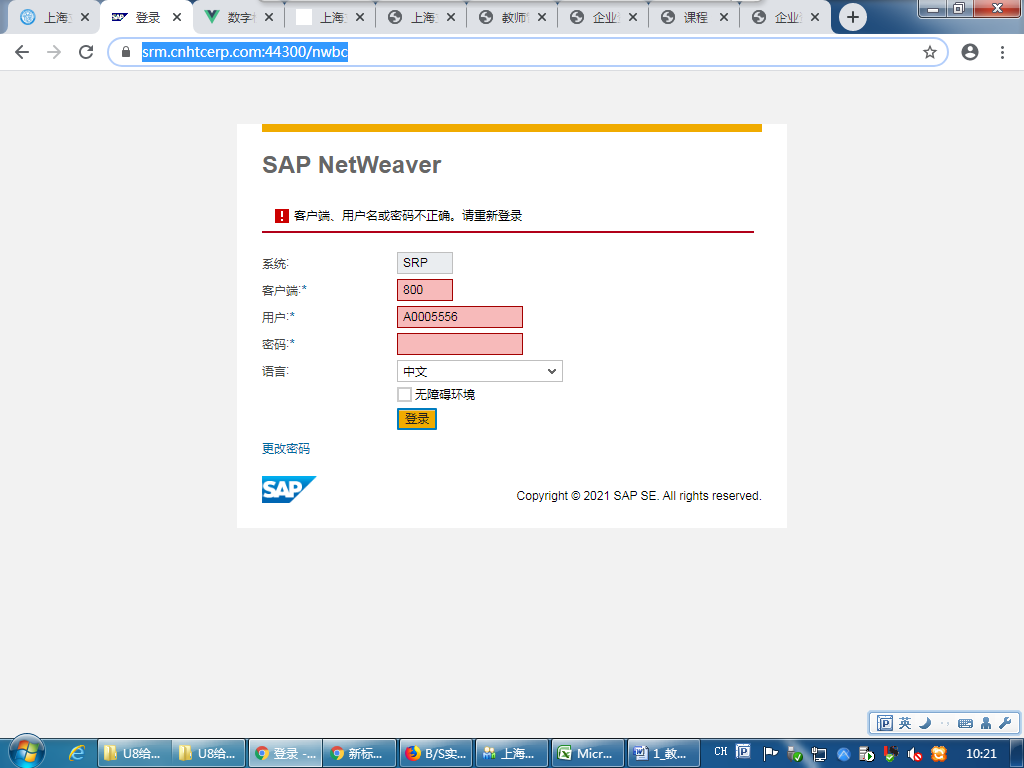This screenshot has width=1024, height=768.
Task: Open the Firefox B/S window in taskbar
Action: [x=435, y=753]
